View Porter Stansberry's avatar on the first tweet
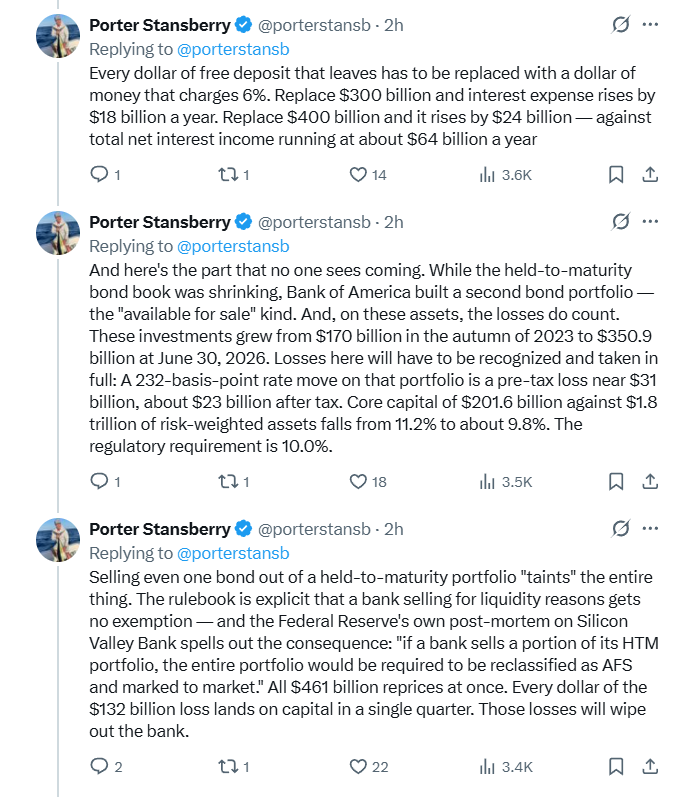Screen dimensions: 682x797 [58, 36]
